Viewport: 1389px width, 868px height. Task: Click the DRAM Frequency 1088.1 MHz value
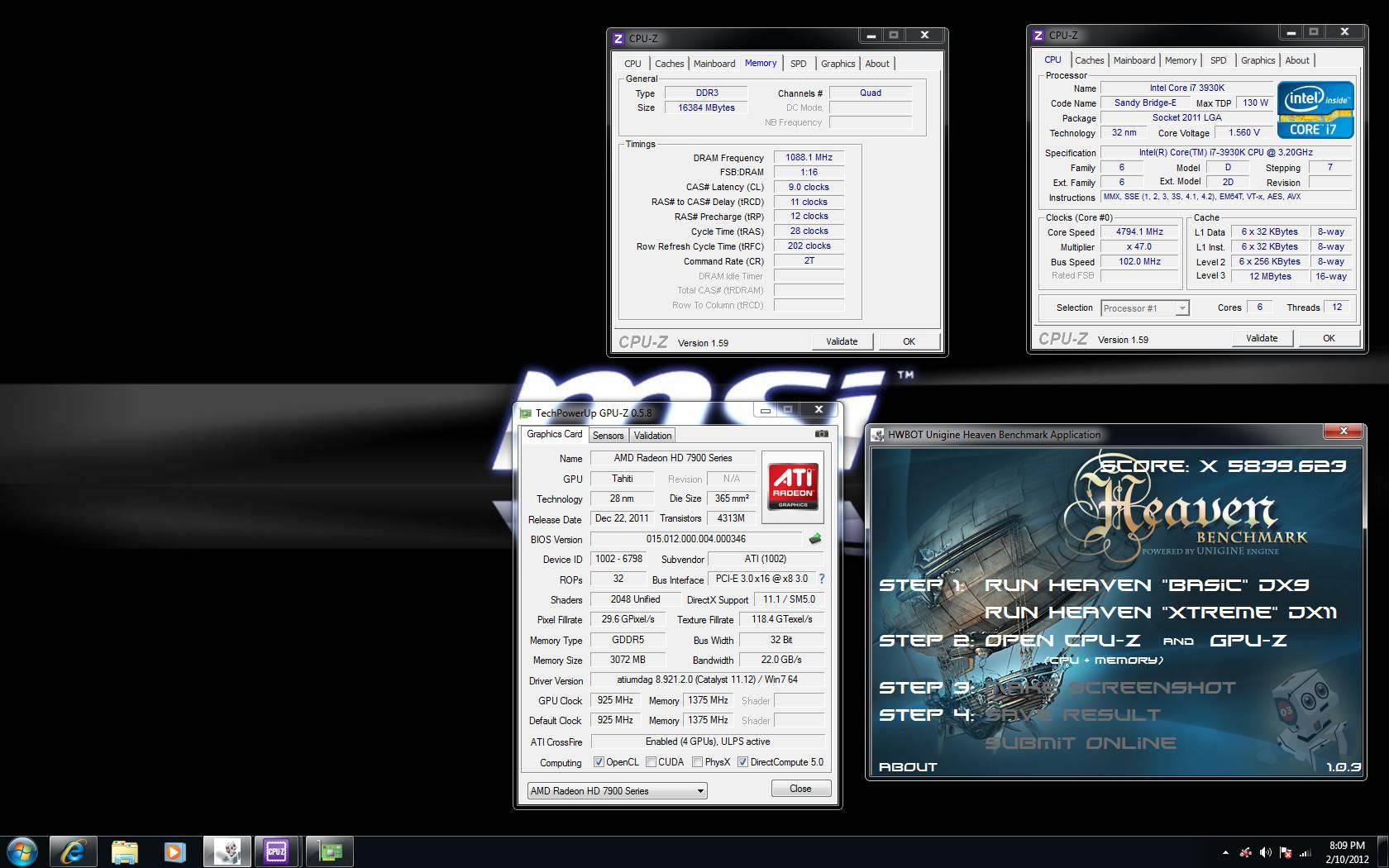809,157
